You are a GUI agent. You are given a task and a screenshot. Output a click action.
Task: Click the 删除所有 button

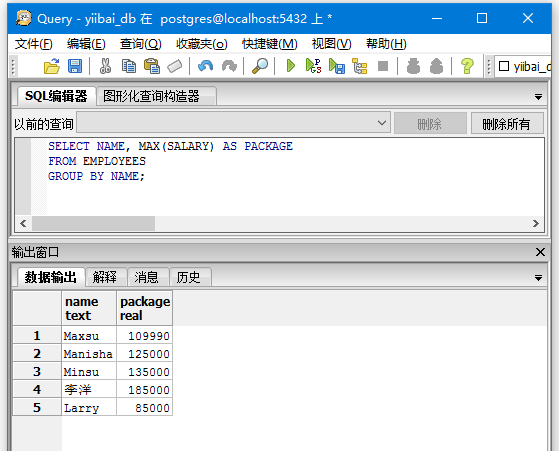(507, 123)
